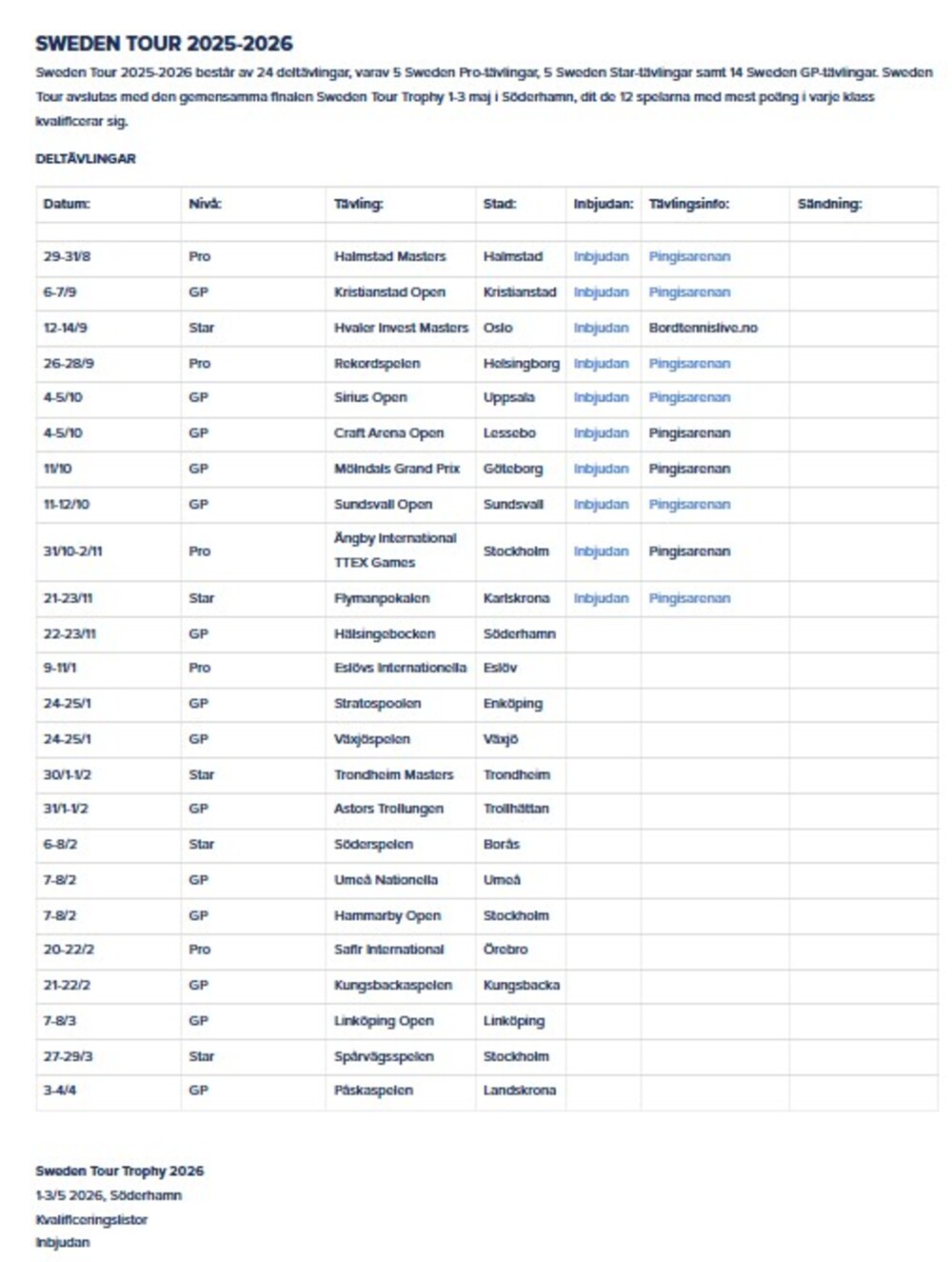Open Pingisarenan link for Sirius Open Uppsala
Viewport: 952px width, 1262px height.
coord(689,397)
